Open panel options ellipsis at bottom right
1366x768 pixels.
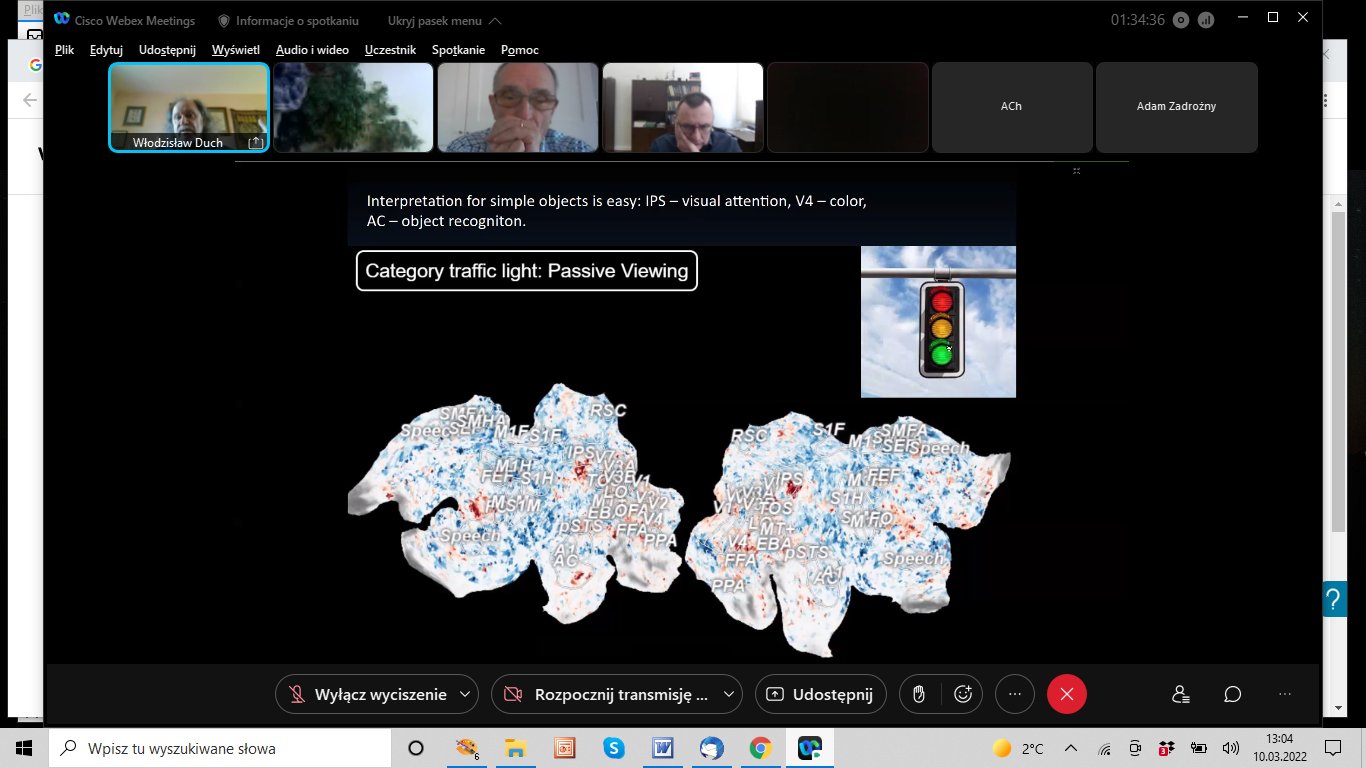click(1285, 694)
